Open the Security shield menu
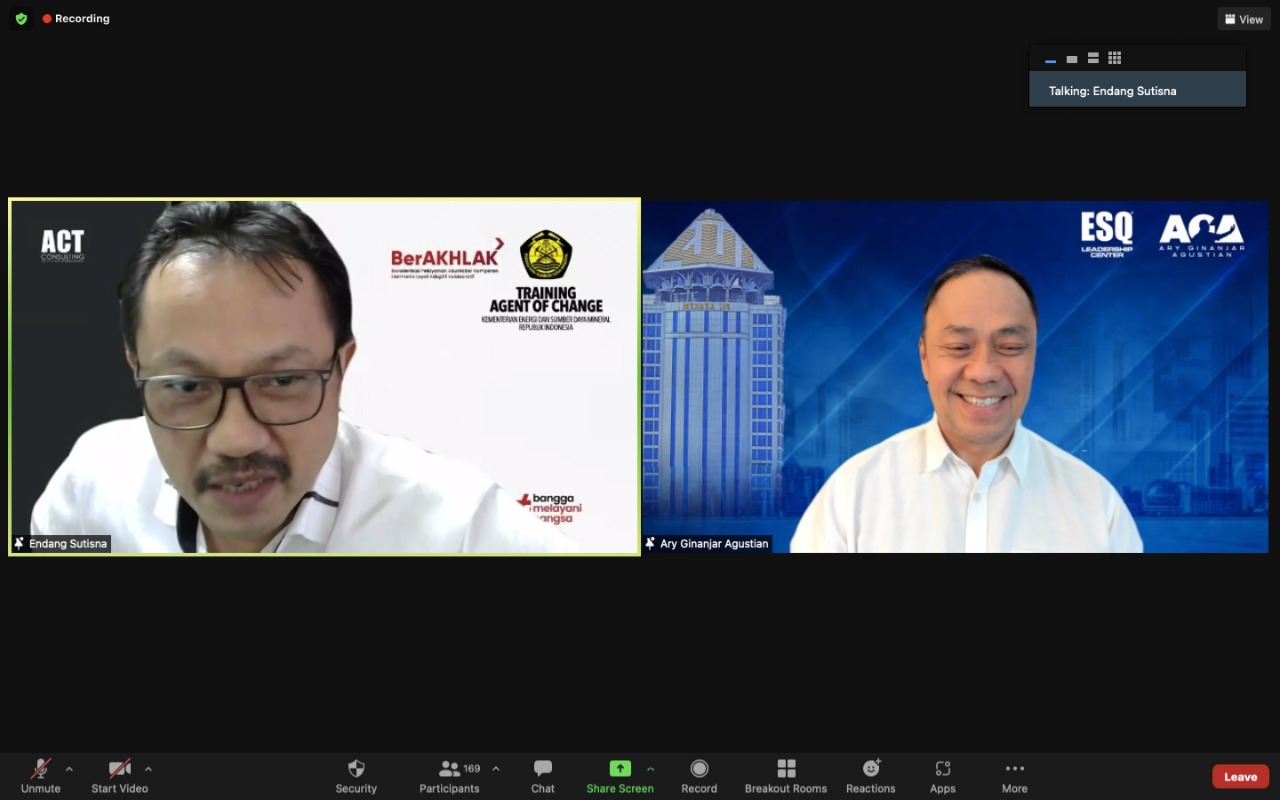 point(356,775)
